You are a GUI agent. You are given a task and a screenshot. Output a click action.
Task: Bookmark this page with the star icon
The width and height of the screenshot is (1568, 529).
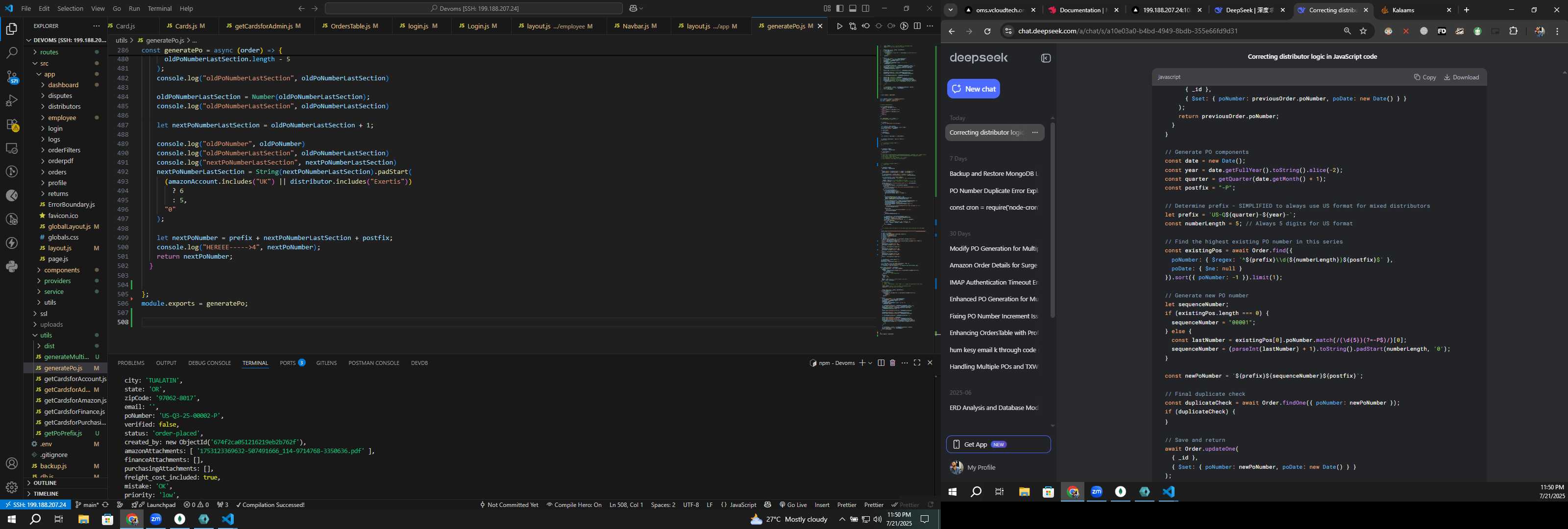[x=1364, y=31]
